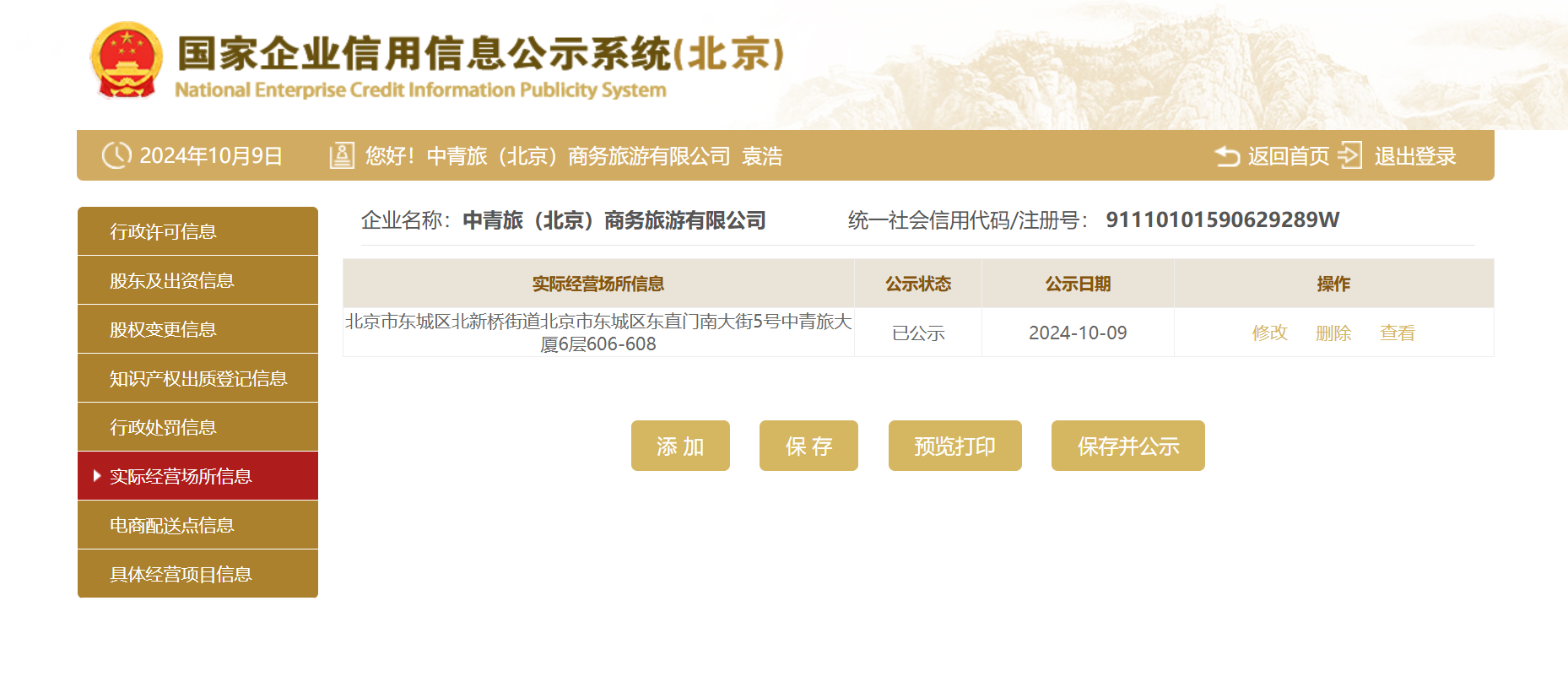Image resolution: width=1568 pixels, height=682 pixels.
Task: Click 删除 to delete the address row
Action: click(x=1333, y=333)
